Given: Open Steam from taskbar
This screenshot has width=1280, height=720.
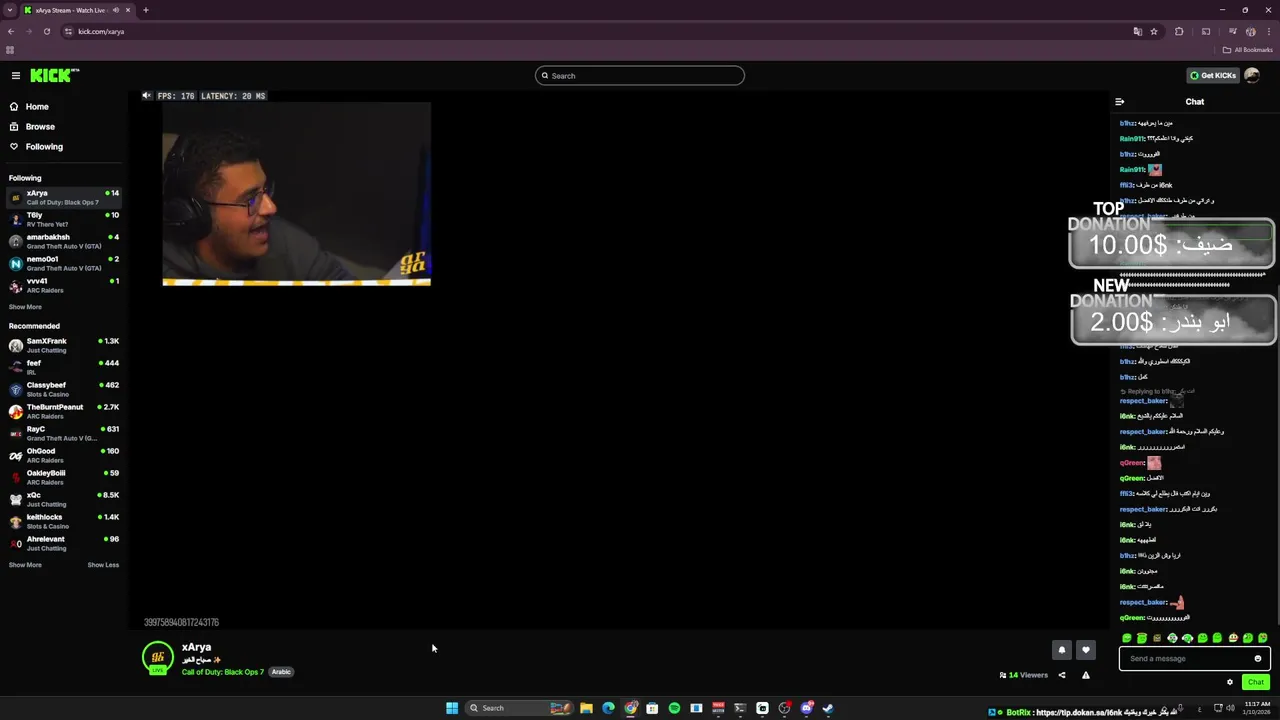Looking at the screenshot, I should [828, 708].
